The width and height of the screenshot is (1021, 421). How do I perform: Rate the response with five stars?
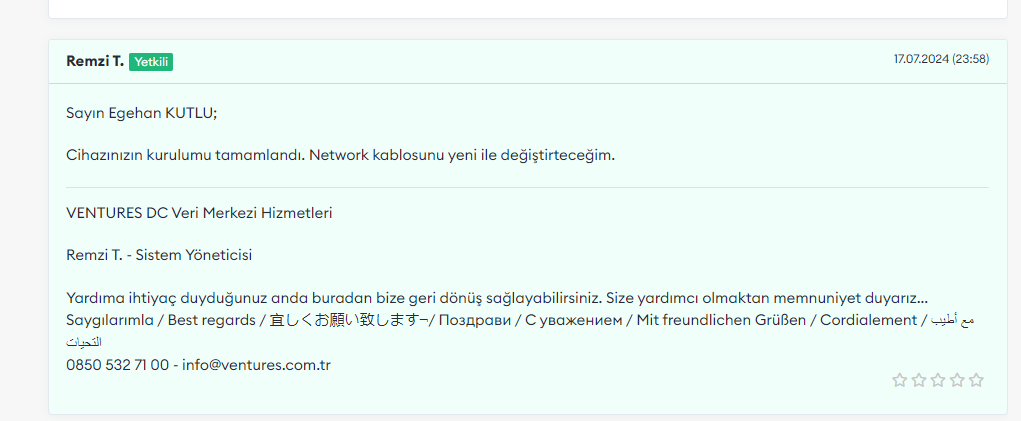976,380
